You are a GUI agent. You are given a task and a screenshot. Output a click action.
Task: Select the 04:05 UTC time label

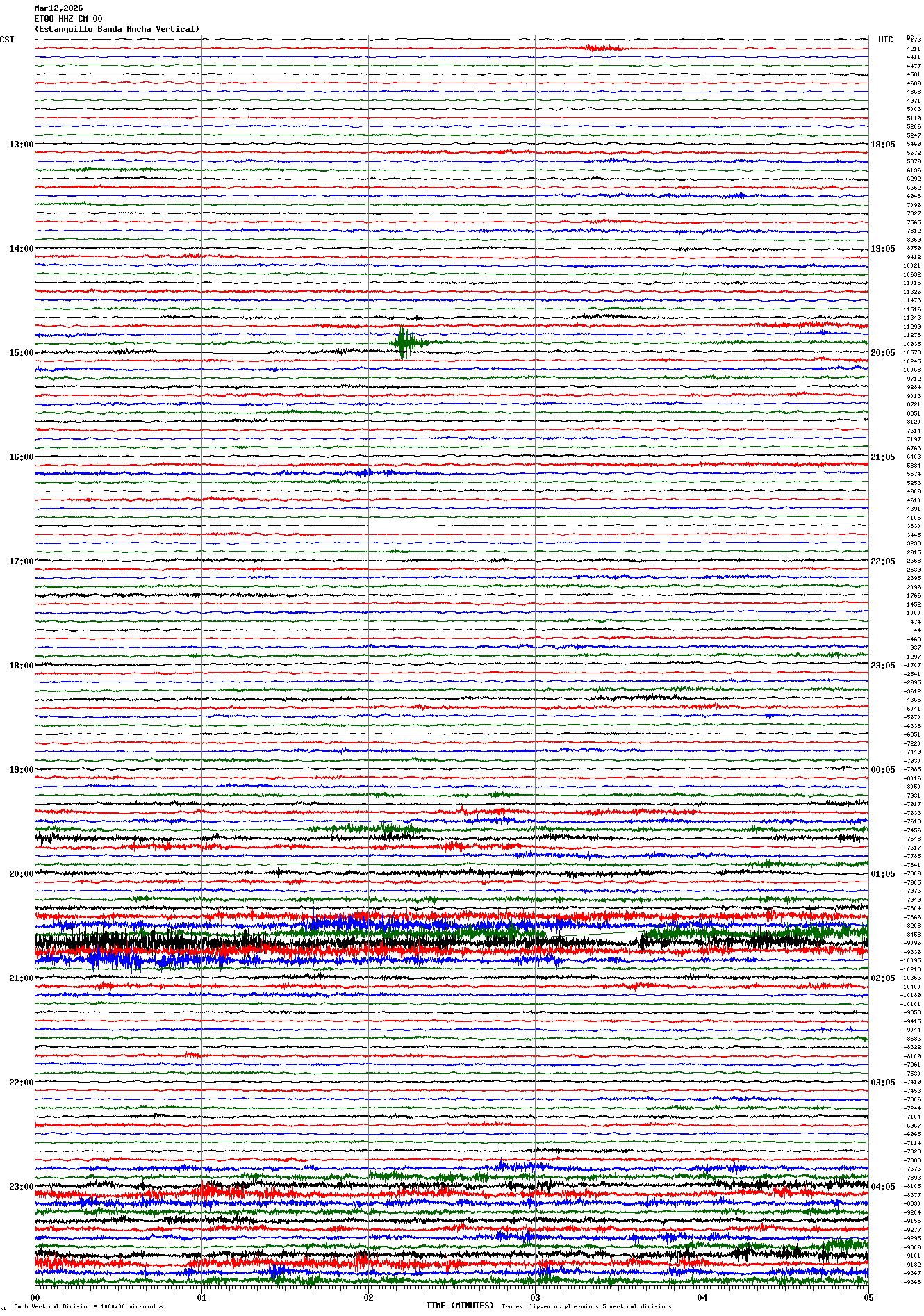[882, 1187]
